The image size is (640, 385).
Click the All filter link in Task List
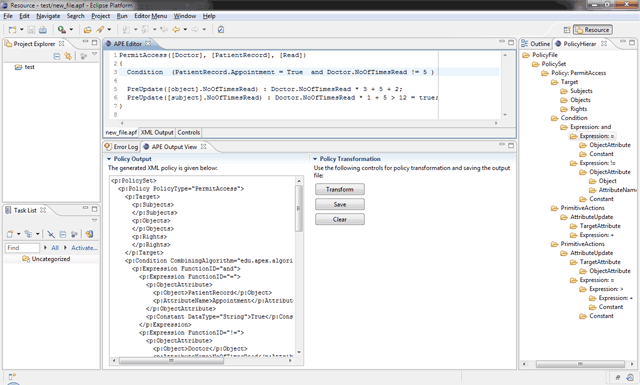55,248
